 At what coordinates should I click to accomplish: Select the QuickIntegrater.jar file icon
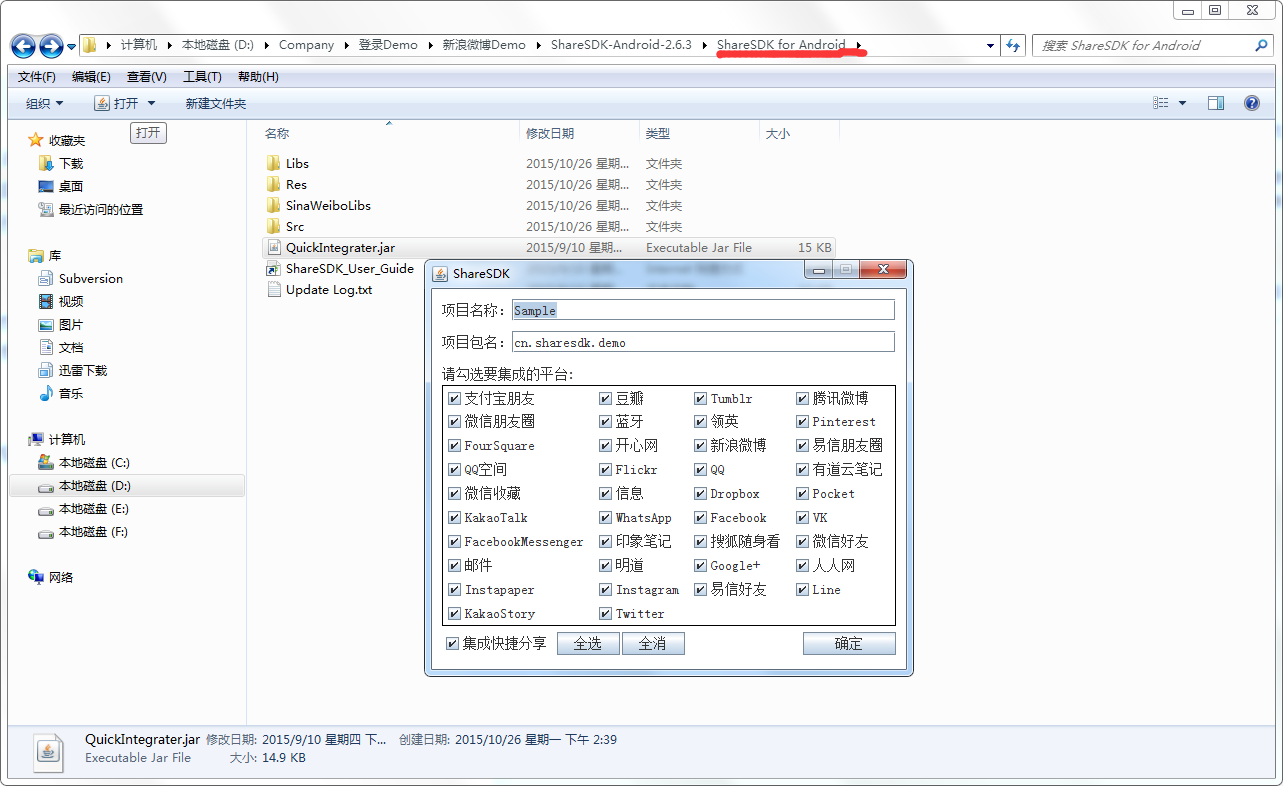[x=274, y=247]
